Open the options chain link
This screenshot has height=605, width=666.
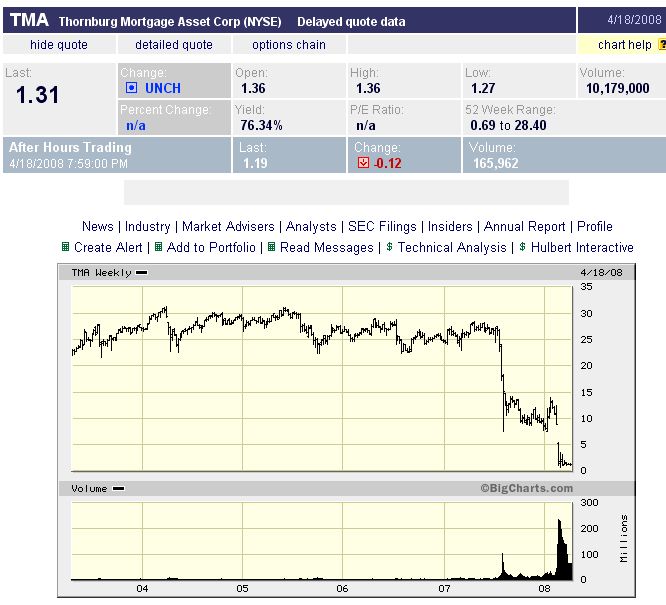tap(289, 45)
